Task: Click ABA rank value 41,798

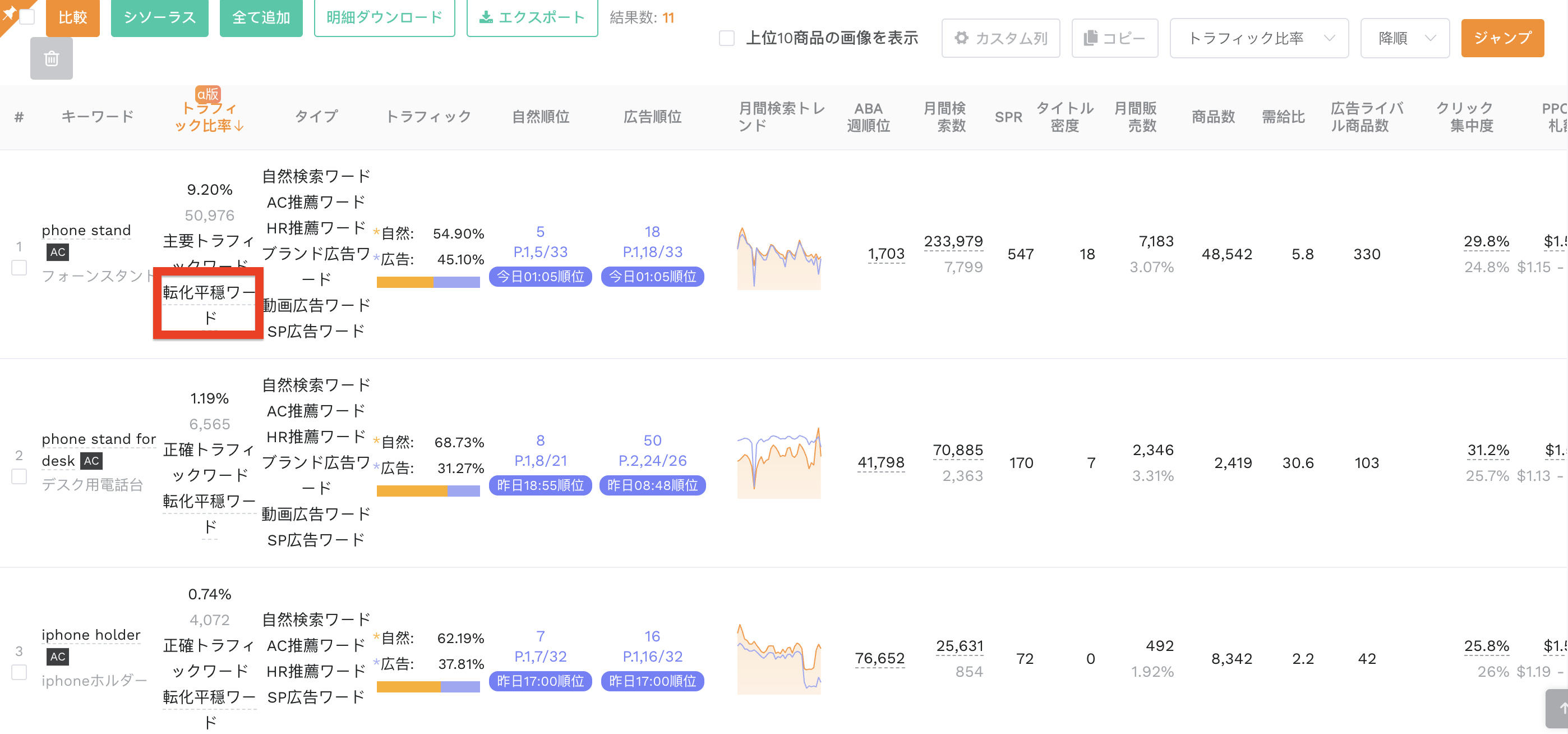Action: click(x=882, y=463)
